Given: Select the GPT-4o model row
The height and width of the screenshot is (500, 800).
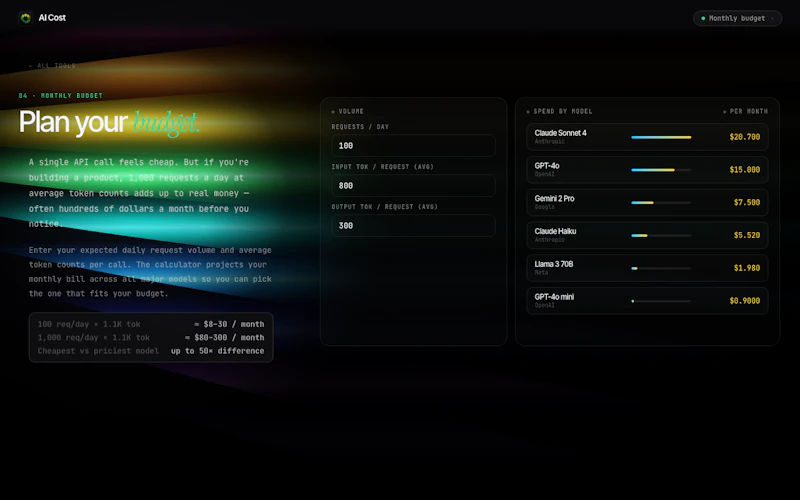Looking at the screenshot, I should pyautogui.click(x=647, y=169).
